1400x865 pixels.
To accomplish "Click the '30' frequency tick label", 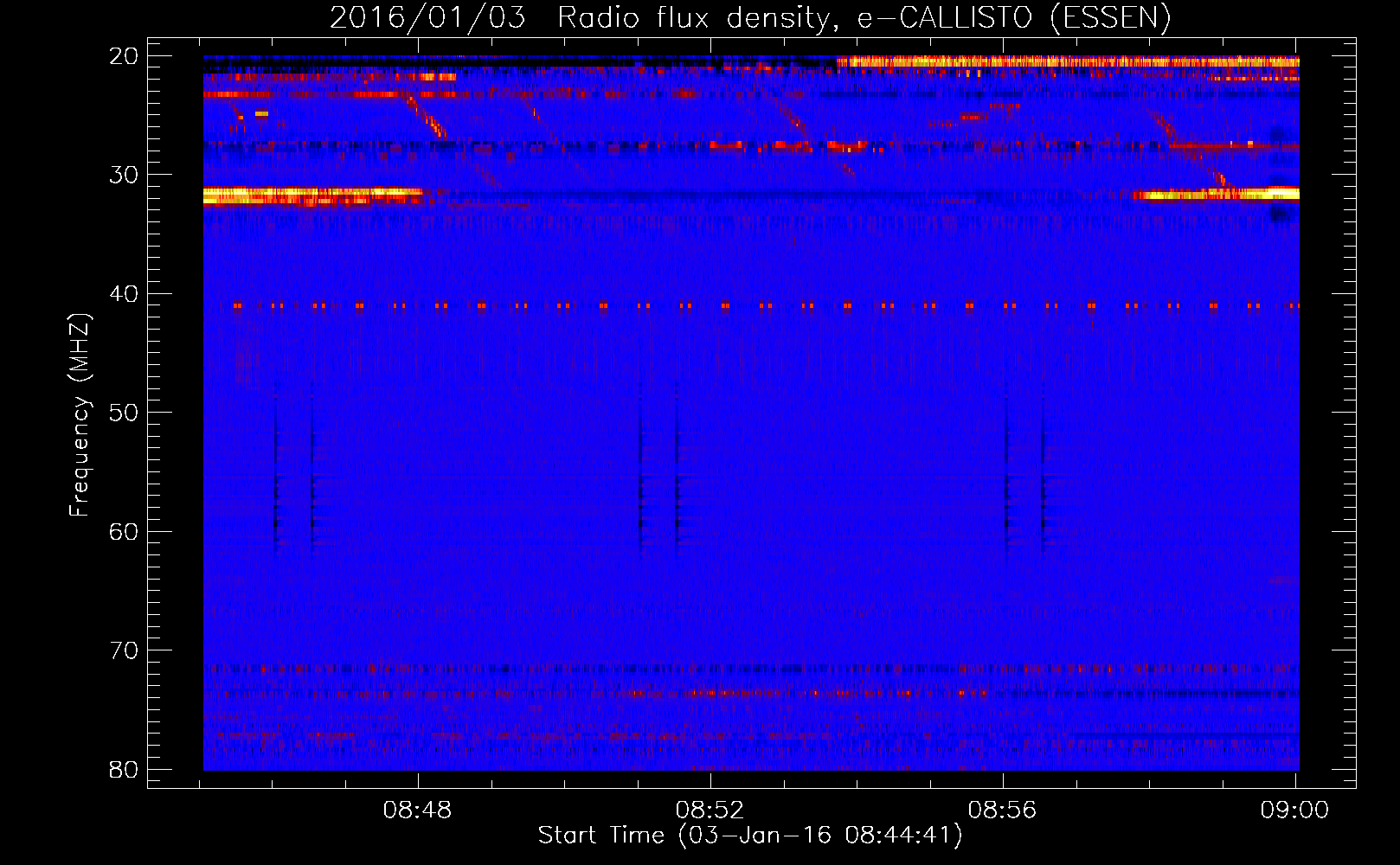I will click(124, 175).
